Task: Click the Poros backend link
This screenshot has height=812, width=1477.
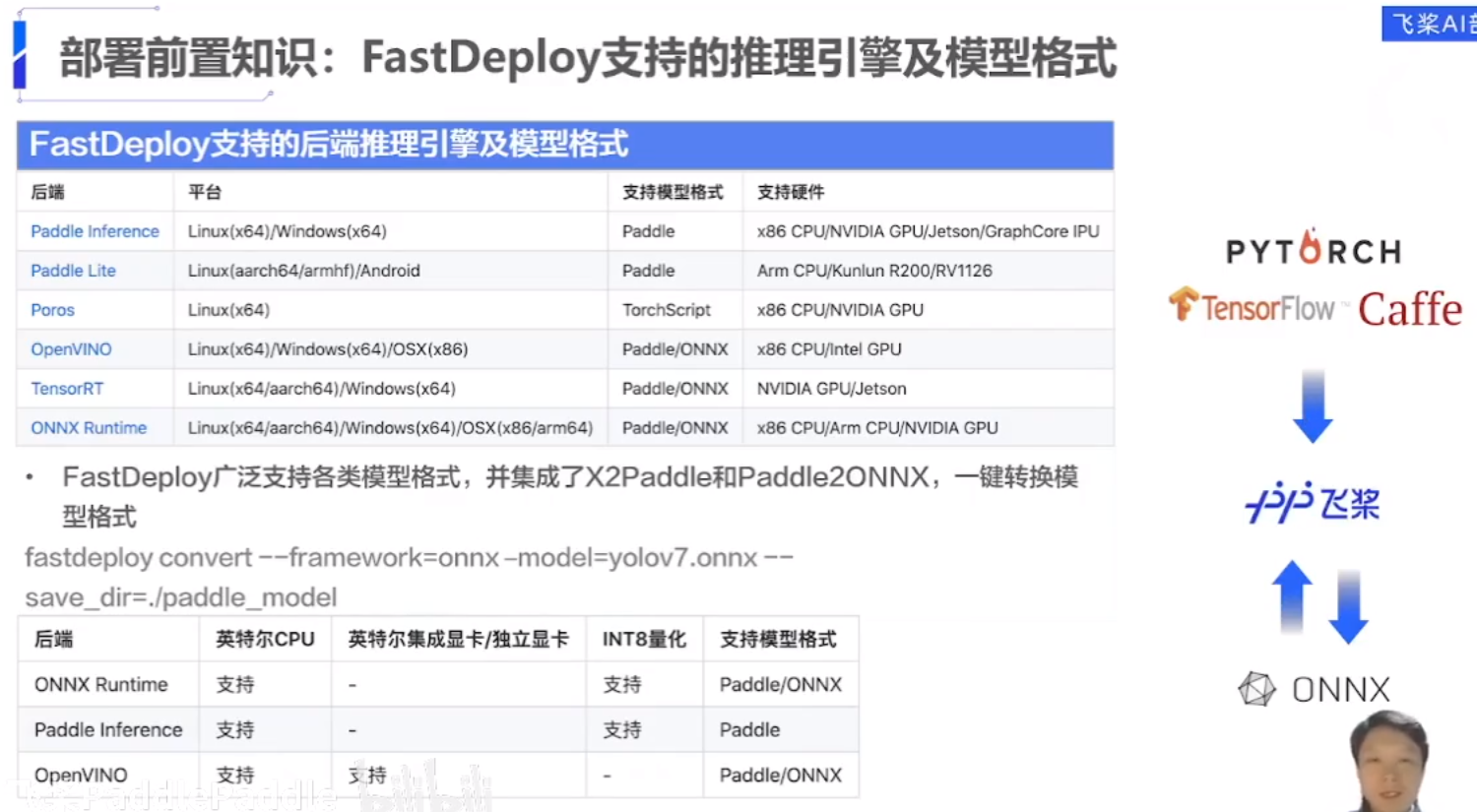Action: 51,310
